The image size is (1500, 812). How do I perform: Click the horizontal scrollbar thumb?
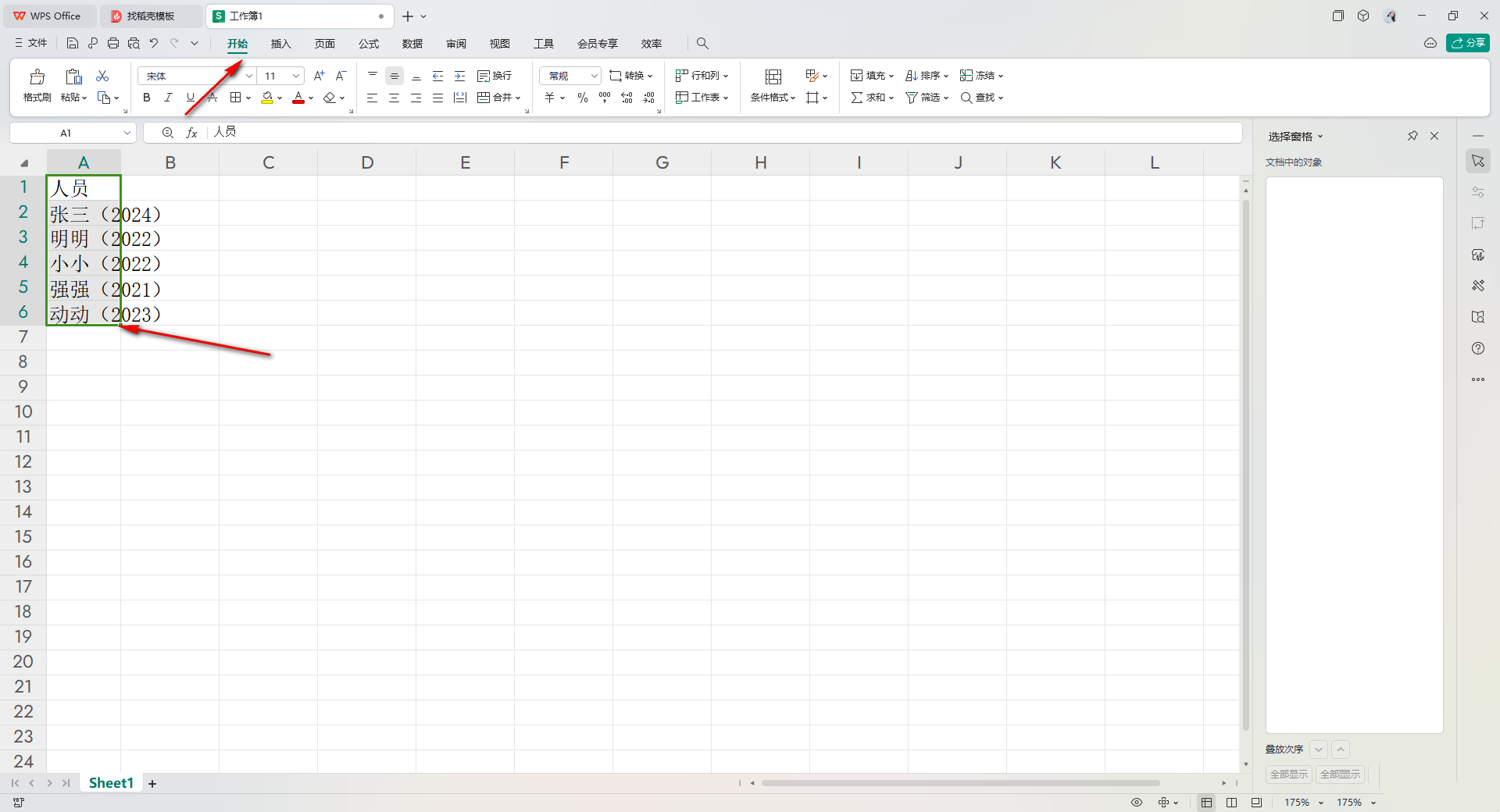(x=960, y=783)
